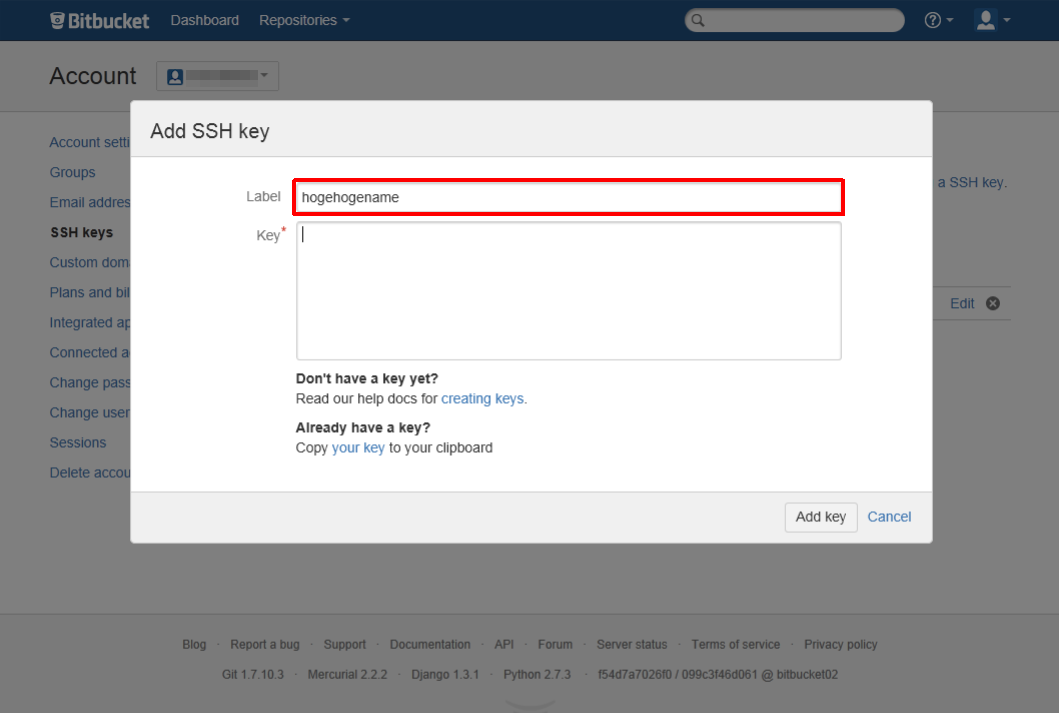Click the remove icon beside Edit
The height and width of the screenshot is (713, 1059).
[992, 304]
